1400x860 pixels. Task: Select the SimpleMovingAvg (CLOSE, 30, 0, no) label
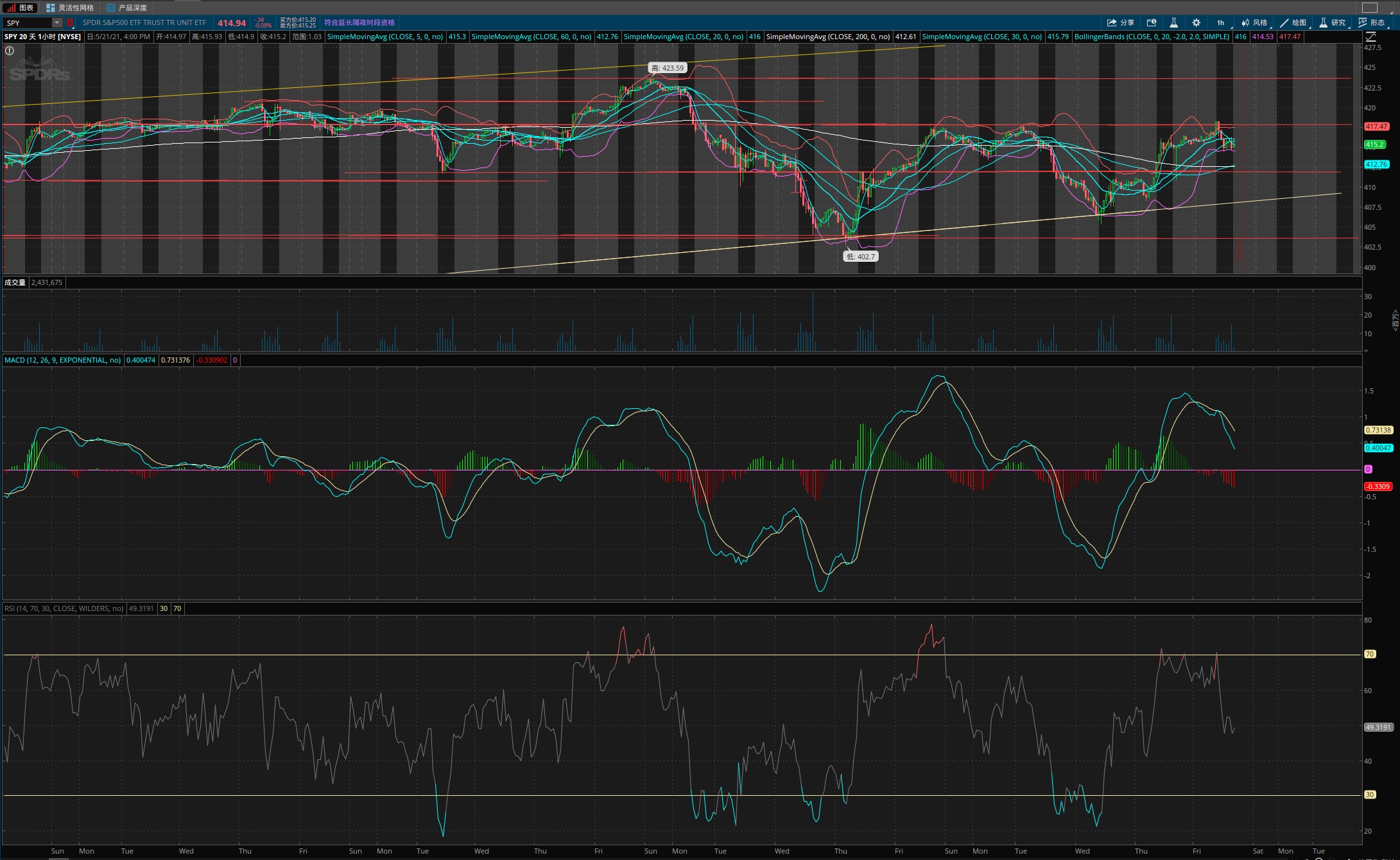981,37
